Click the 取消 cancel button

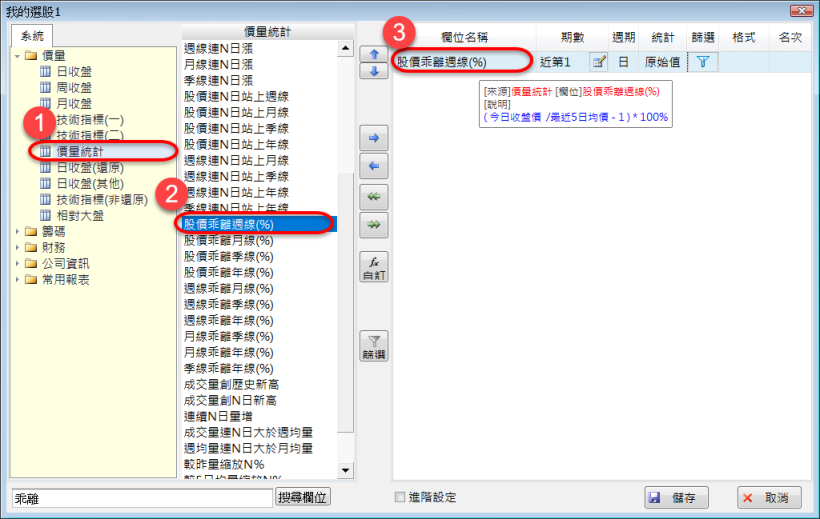click(x=769, y=498)
